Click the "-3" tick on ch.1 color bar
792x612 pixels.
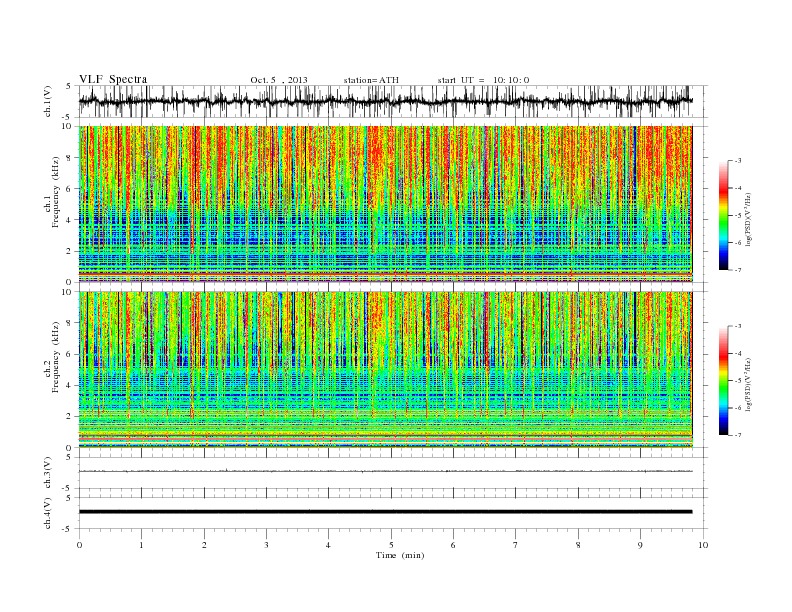(738, 161)
